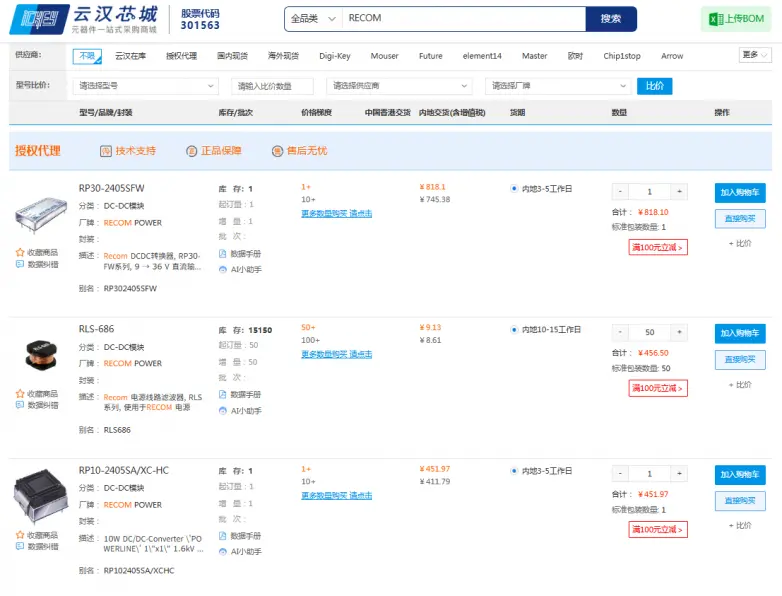
Task: Filter by 授权代理 supplier
Action: (x=182, y=56)
